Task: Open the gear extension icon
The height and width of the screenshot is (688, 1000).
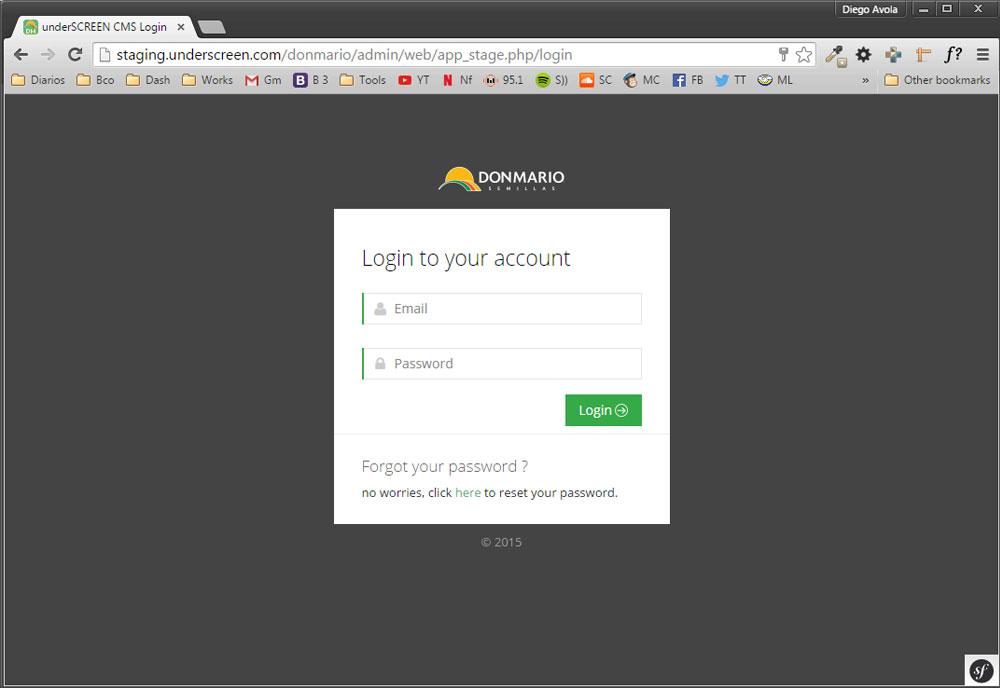Action: pyautogui.click(x=864, y=55)
